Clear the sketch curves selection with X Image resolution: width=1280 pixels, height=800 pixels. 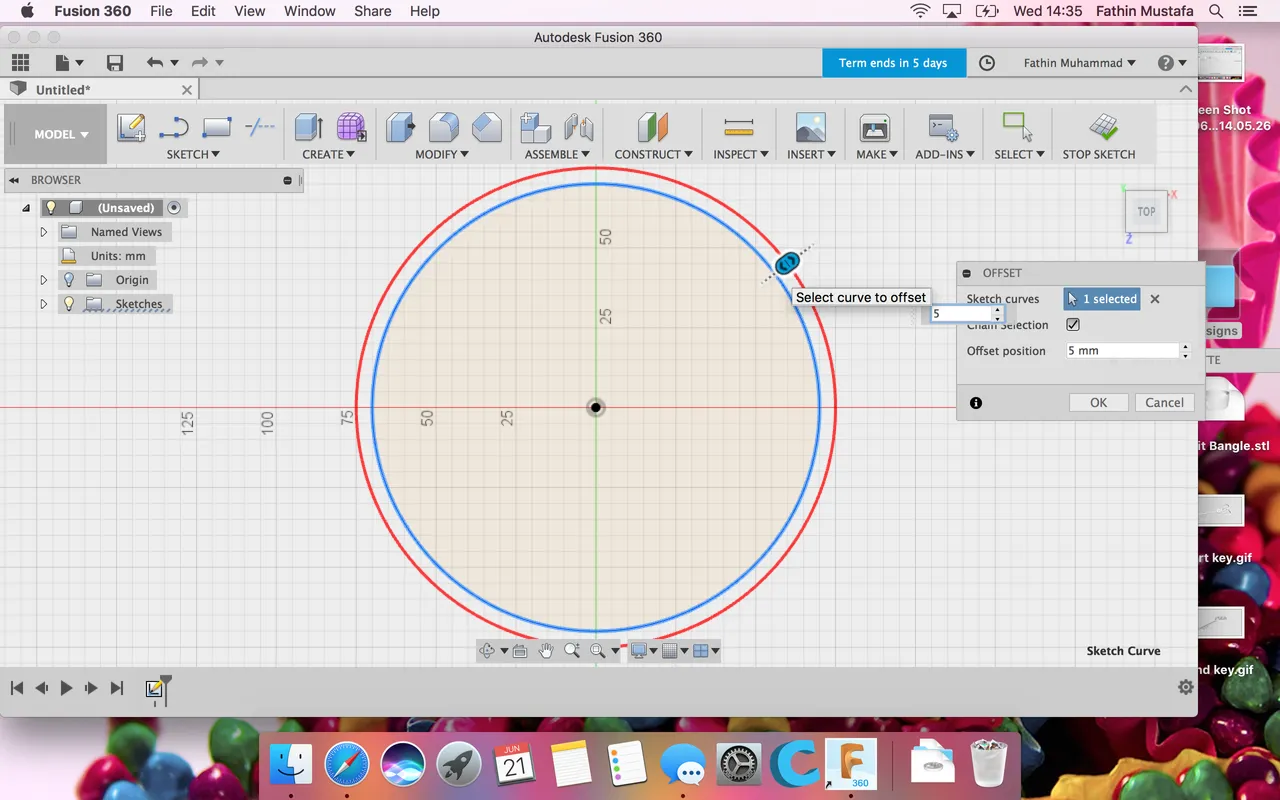click(1154, 299)
